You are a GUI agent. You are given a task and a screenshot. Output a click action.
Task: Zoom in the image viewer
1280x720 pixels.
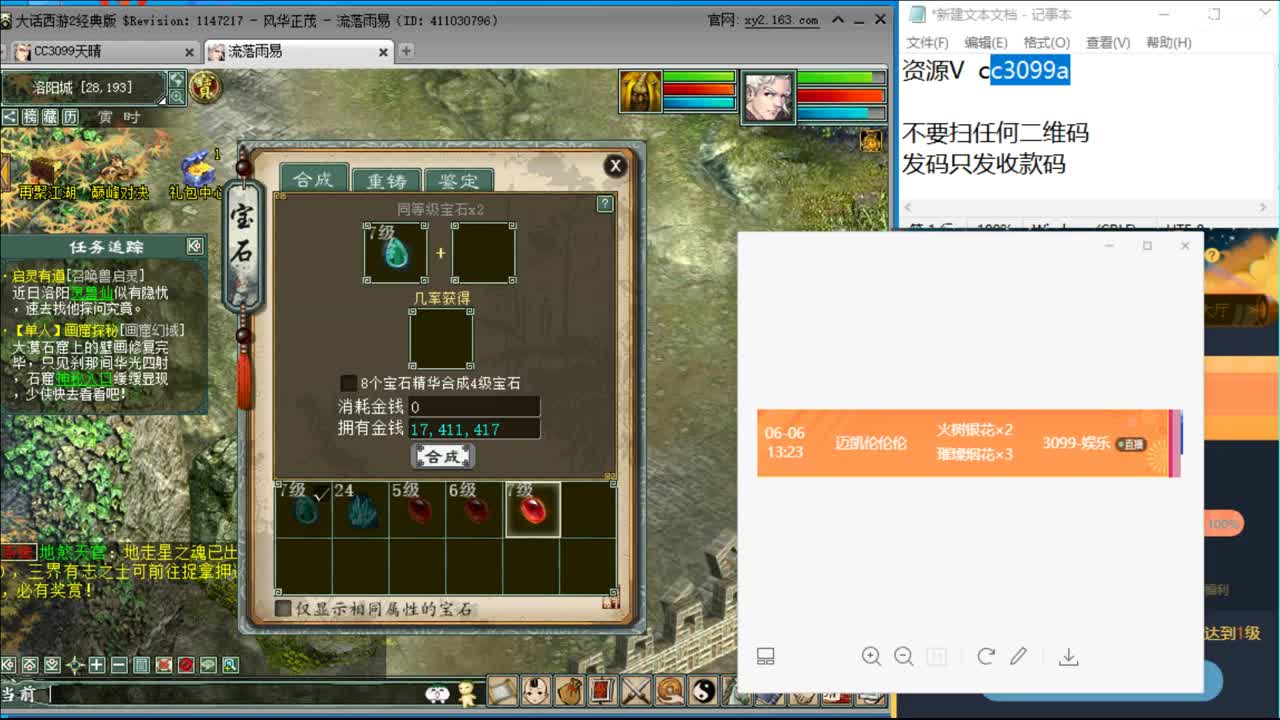(x=871, y=656)
